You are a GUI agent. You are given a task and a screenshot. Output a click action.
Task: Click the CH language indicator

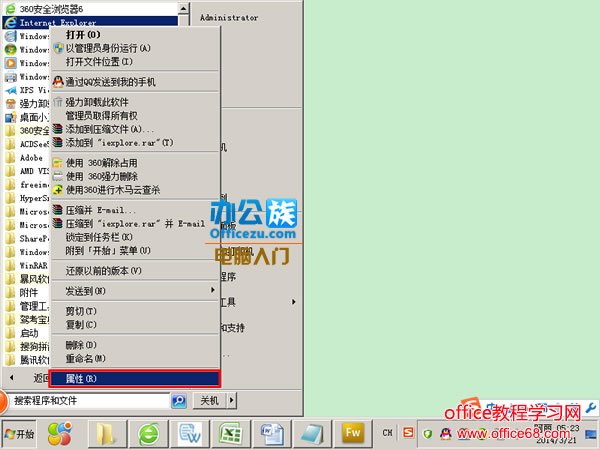pyautogui.click(x=387, y=433)
